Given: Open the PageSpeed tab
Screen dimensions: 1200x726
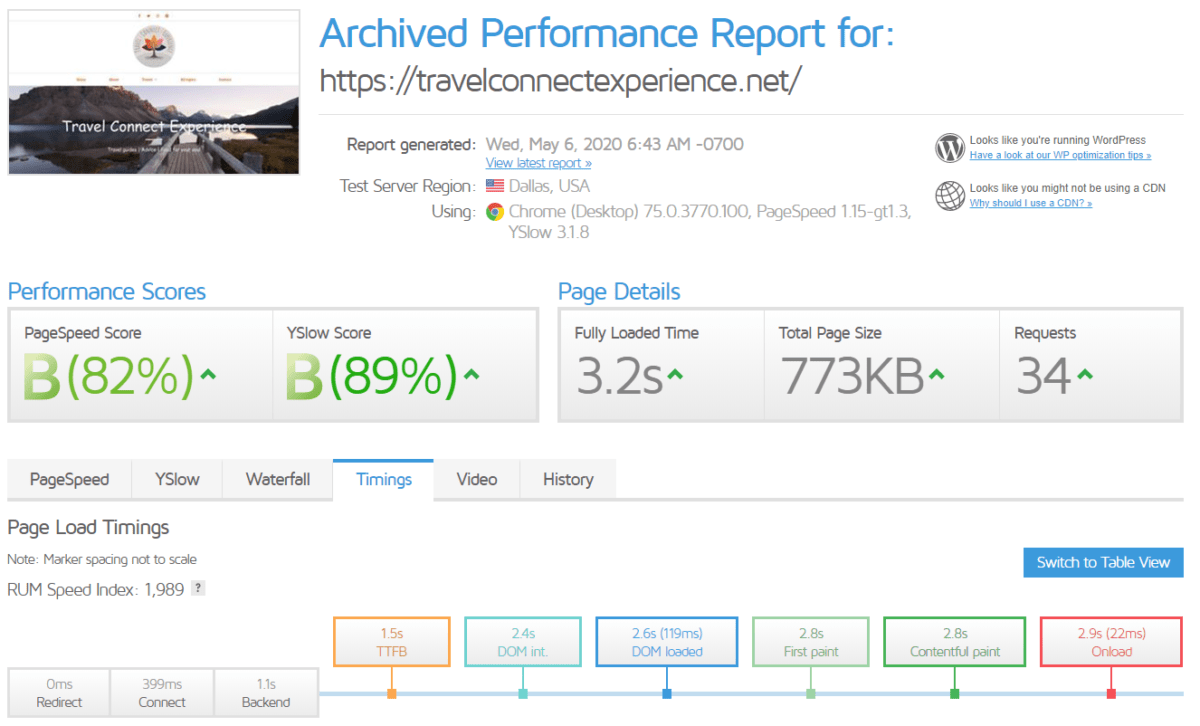Looking at the screenshot, I should click(69, 479).
